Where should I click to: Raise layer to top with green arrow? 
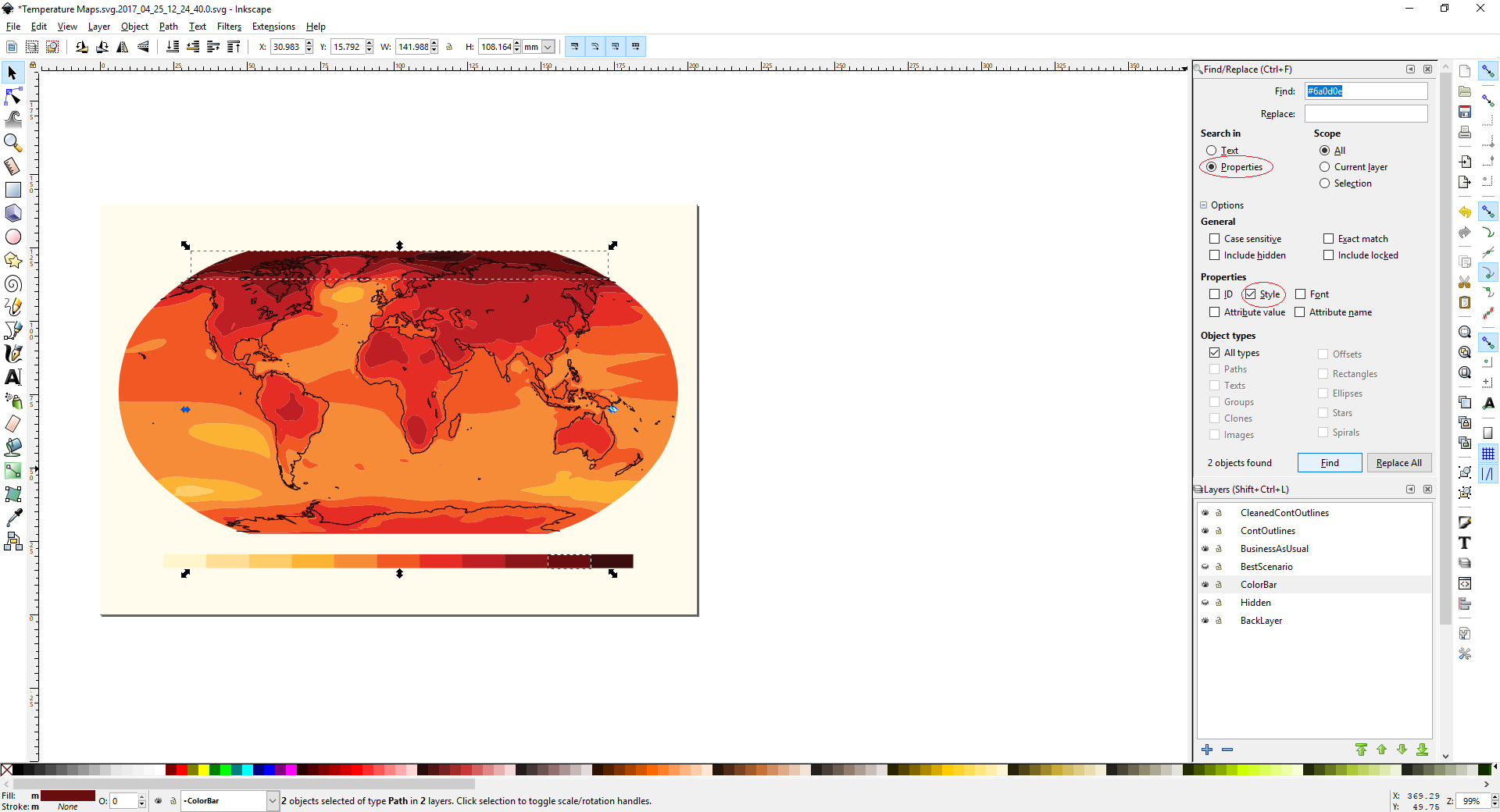click(x=1361, y=750)
